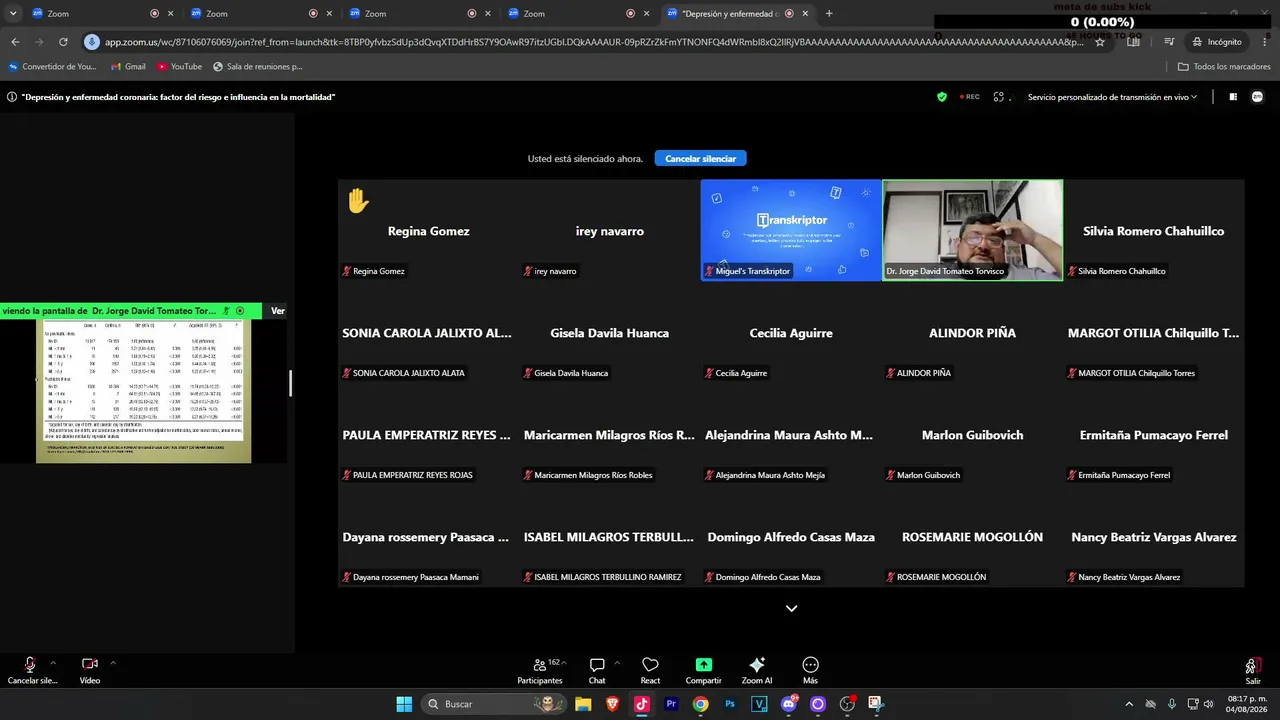The height and width of the screenshot is (720, 1280).
Task: Expand the Video options chevron
Action: 113,662
